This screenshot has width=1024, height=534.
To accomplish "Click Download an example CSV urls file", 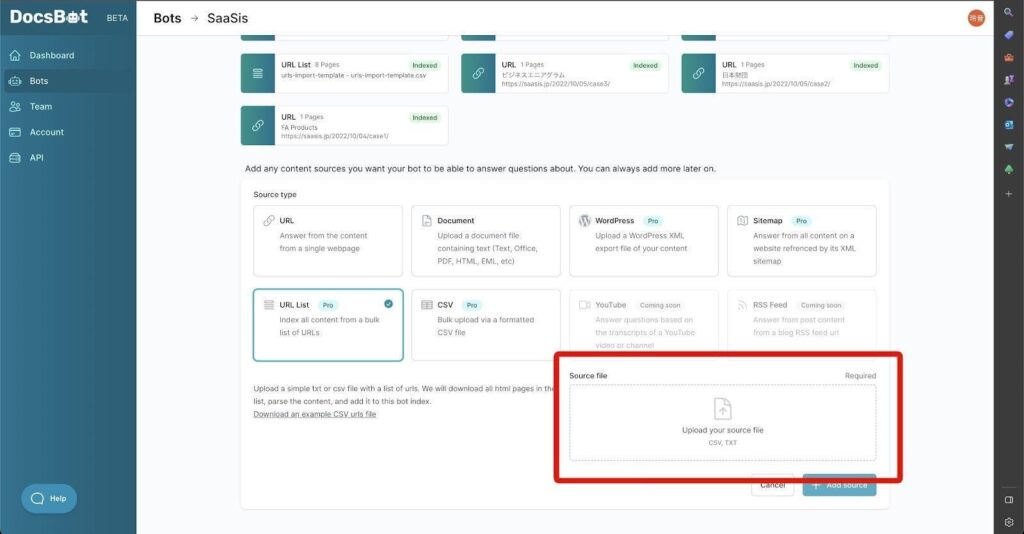I will coord(315,414).
